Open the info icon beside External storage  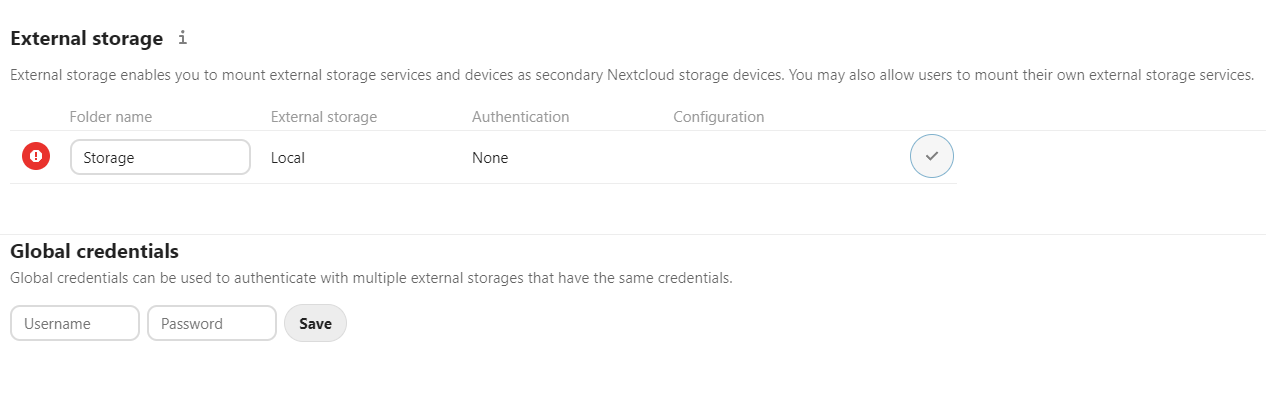182,39
